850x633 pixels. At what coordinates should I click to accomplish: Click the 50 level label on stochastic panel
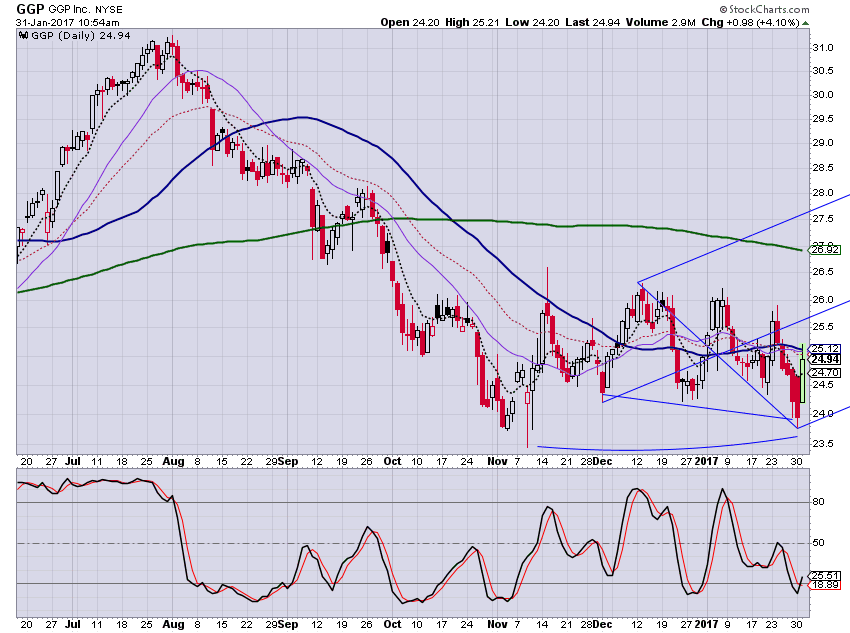pyautogui.click(x=818, y=542)
